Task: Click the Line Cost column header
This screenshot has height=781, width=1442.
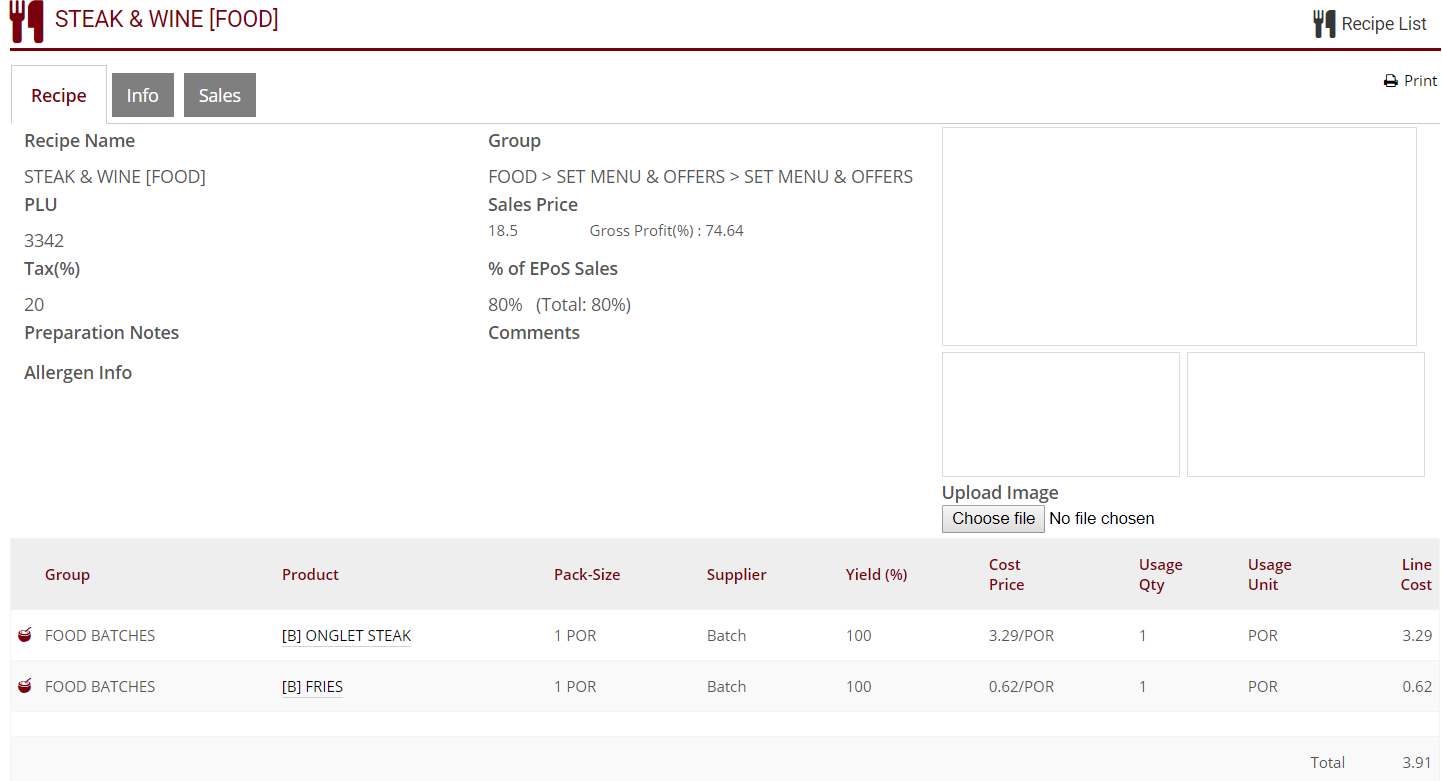Action: [x=1415, y=575]
